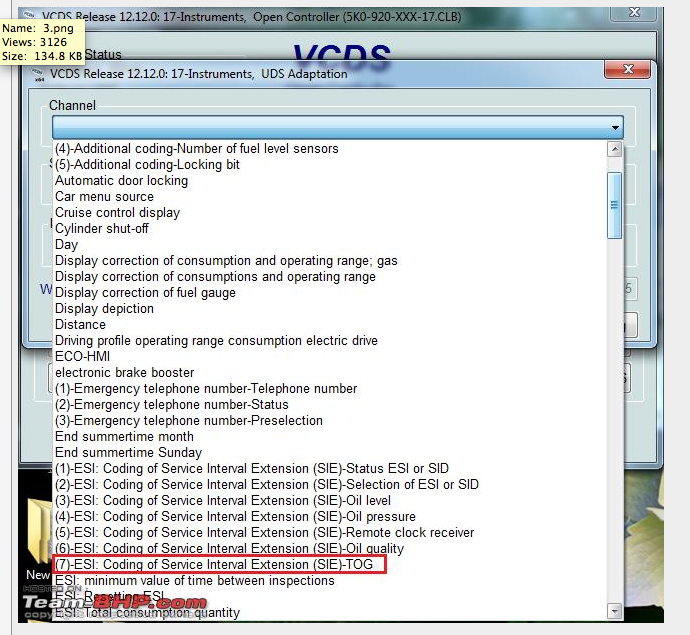690x635 pixels.
Task: Click the channel list scroll down arrow
Action: [614, 610]
